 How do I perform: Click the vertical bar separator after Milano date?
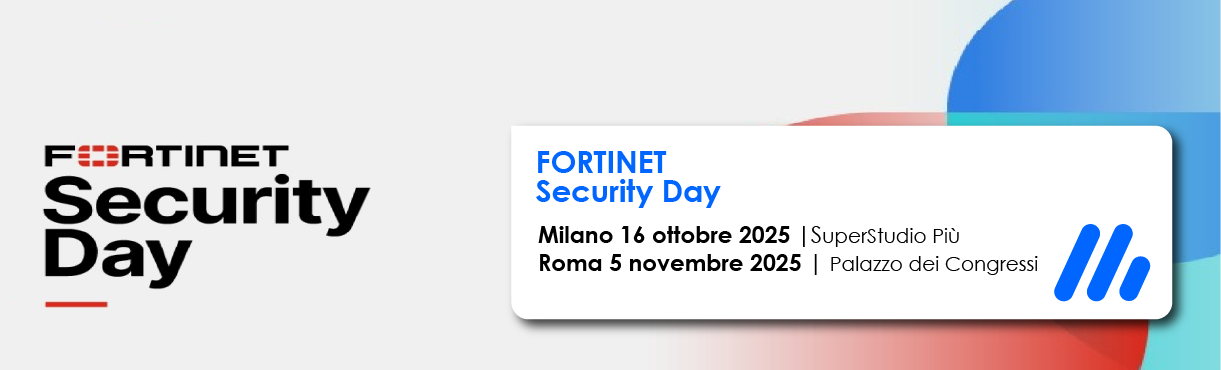click(804, 236)
